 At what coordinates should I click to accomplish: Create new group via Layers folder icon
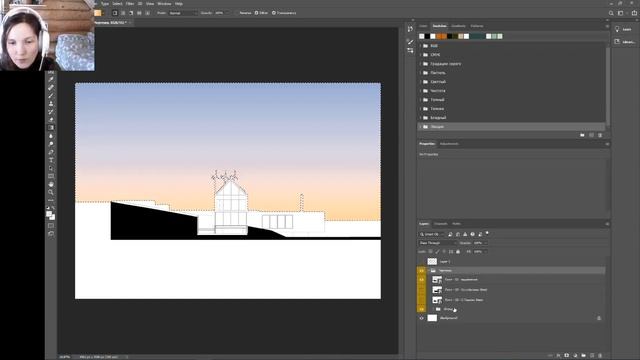coord(584,356)
